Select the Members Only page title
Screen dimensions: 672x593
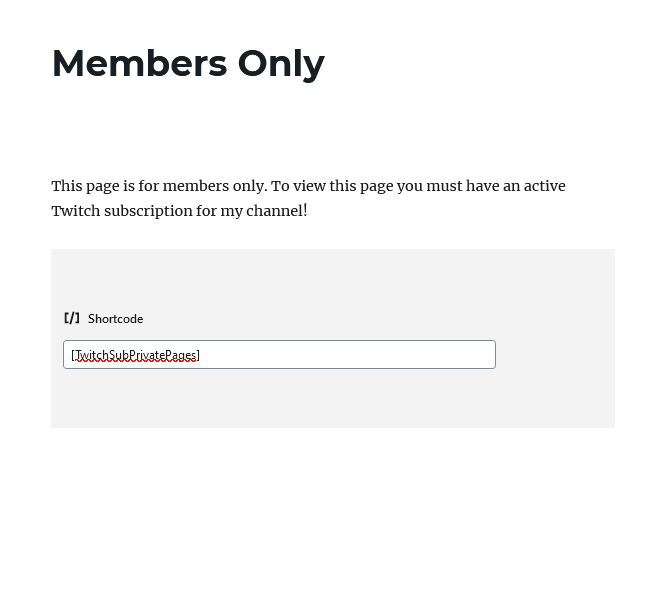pyautogui.click(x=188, y=64)
